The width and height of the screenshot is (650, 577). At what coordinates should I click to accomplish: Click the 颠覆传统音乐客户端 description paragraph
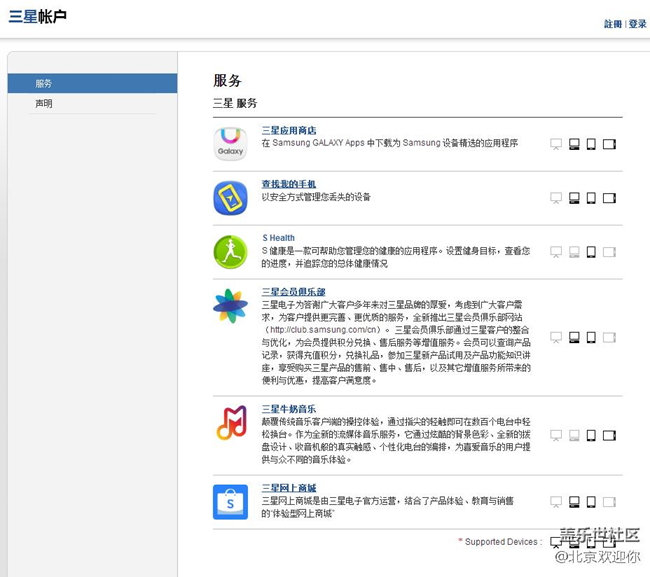[395, 441]
